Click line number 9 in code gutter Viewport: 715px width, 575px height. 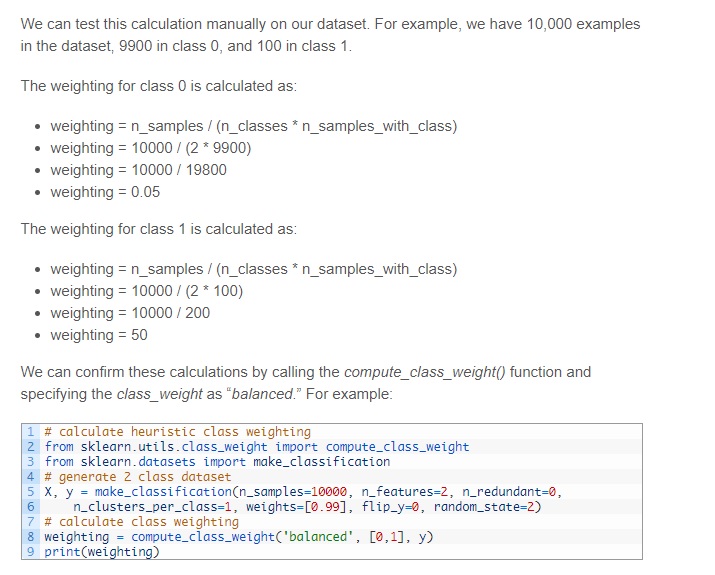pyautogui.click(x=31, y=552)
